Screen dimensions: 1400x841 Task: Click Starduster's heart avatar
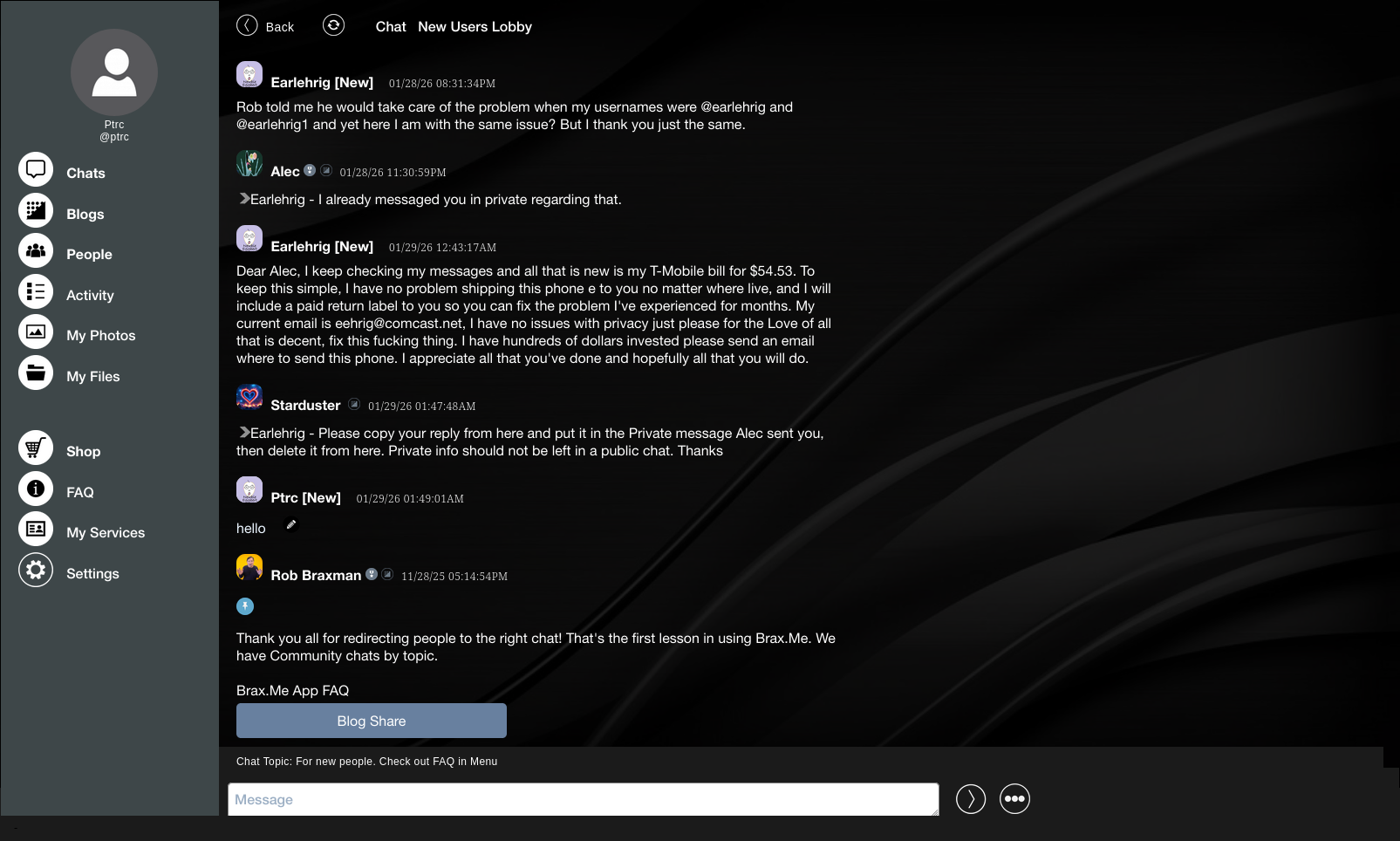click(249, 397)
